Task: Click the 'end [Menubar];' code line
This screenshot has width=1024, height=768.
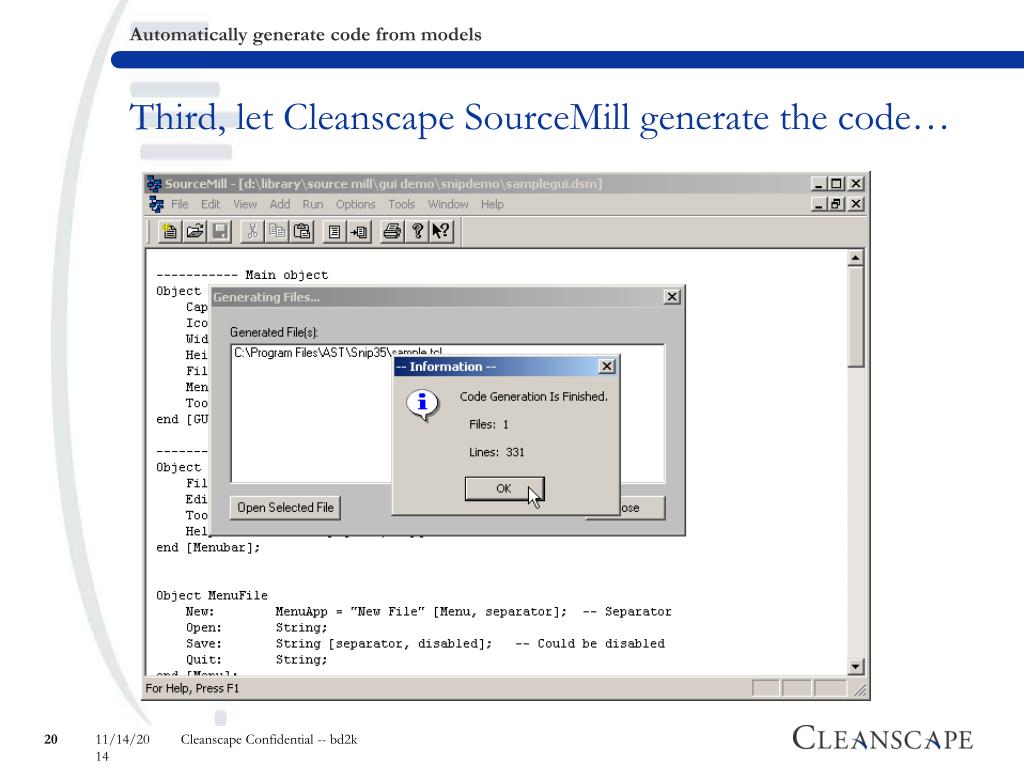Action: pyautogui.click(x=208, y=548)
